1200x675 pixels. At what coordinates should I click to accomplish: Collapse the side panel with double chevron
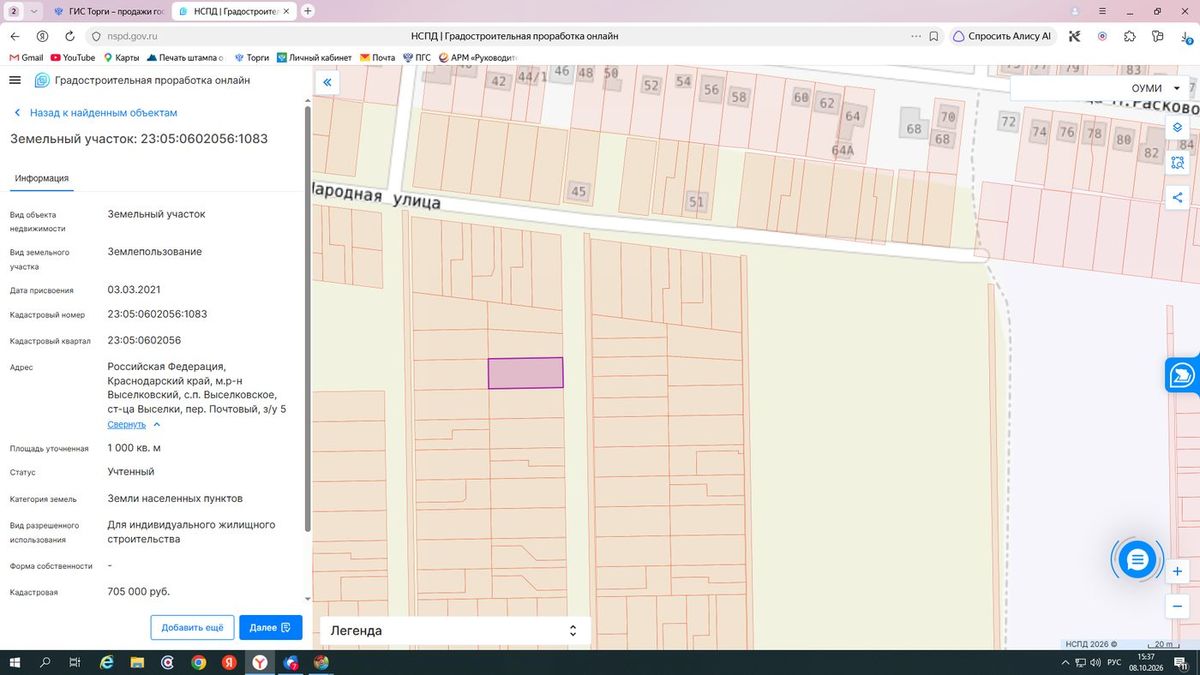click(x=327, y=82)
